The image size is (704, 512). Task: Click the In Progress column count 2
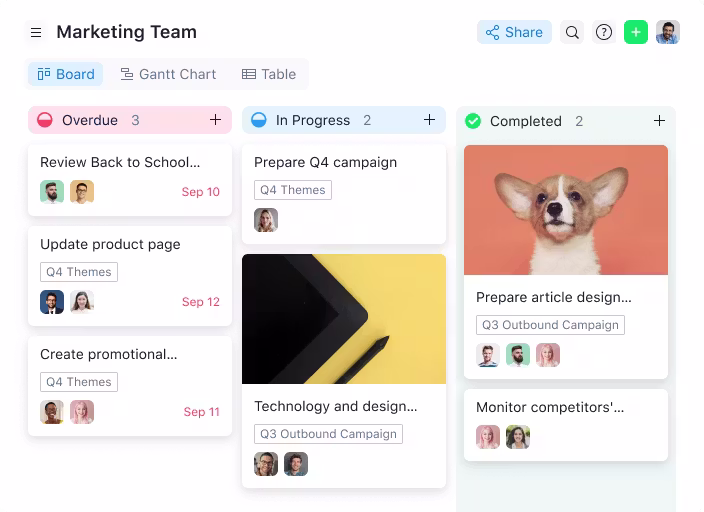click(x=367, y=120)
